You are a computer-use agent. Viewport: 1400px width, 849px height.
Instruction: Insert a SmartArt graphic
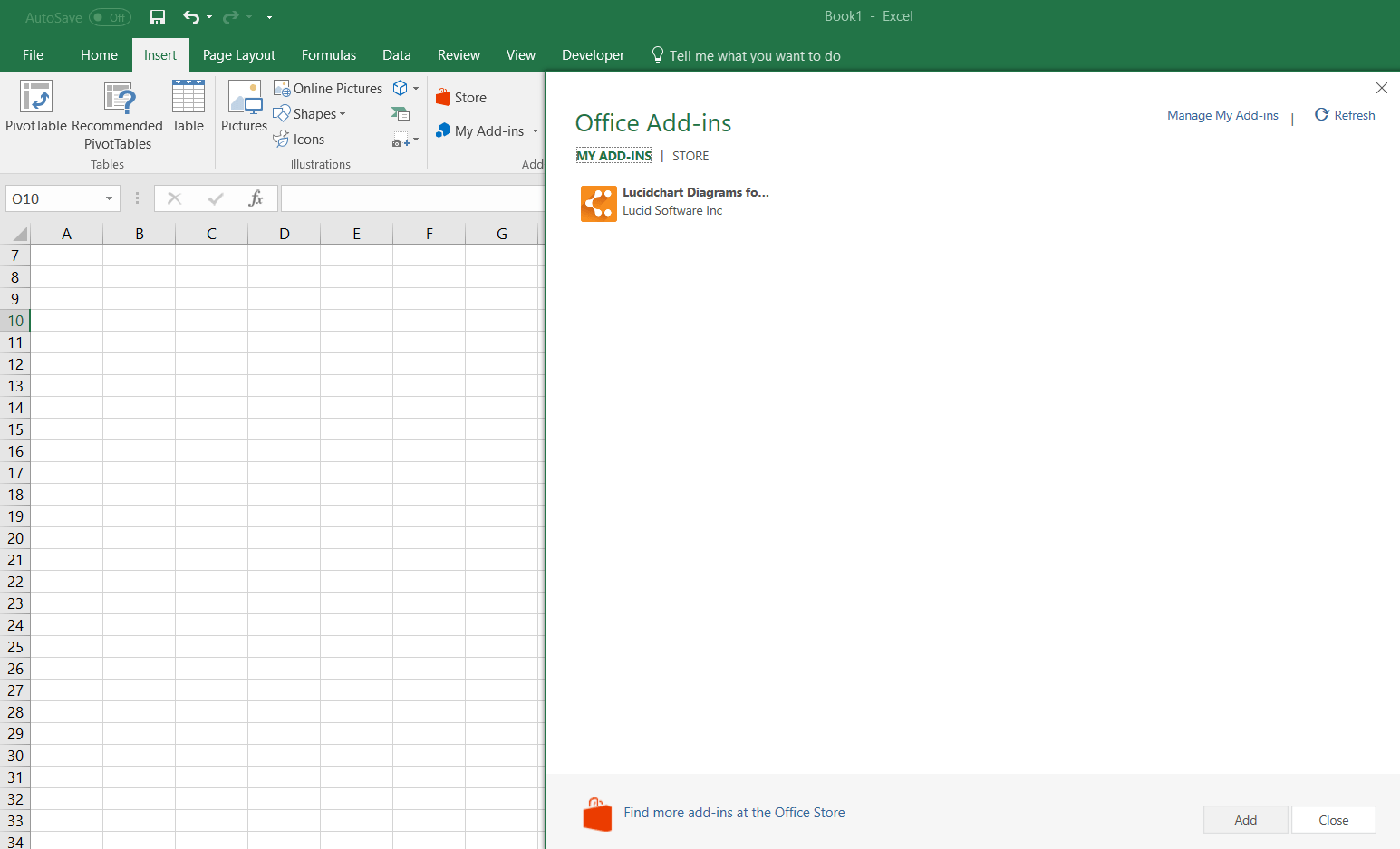pos(401,113)
